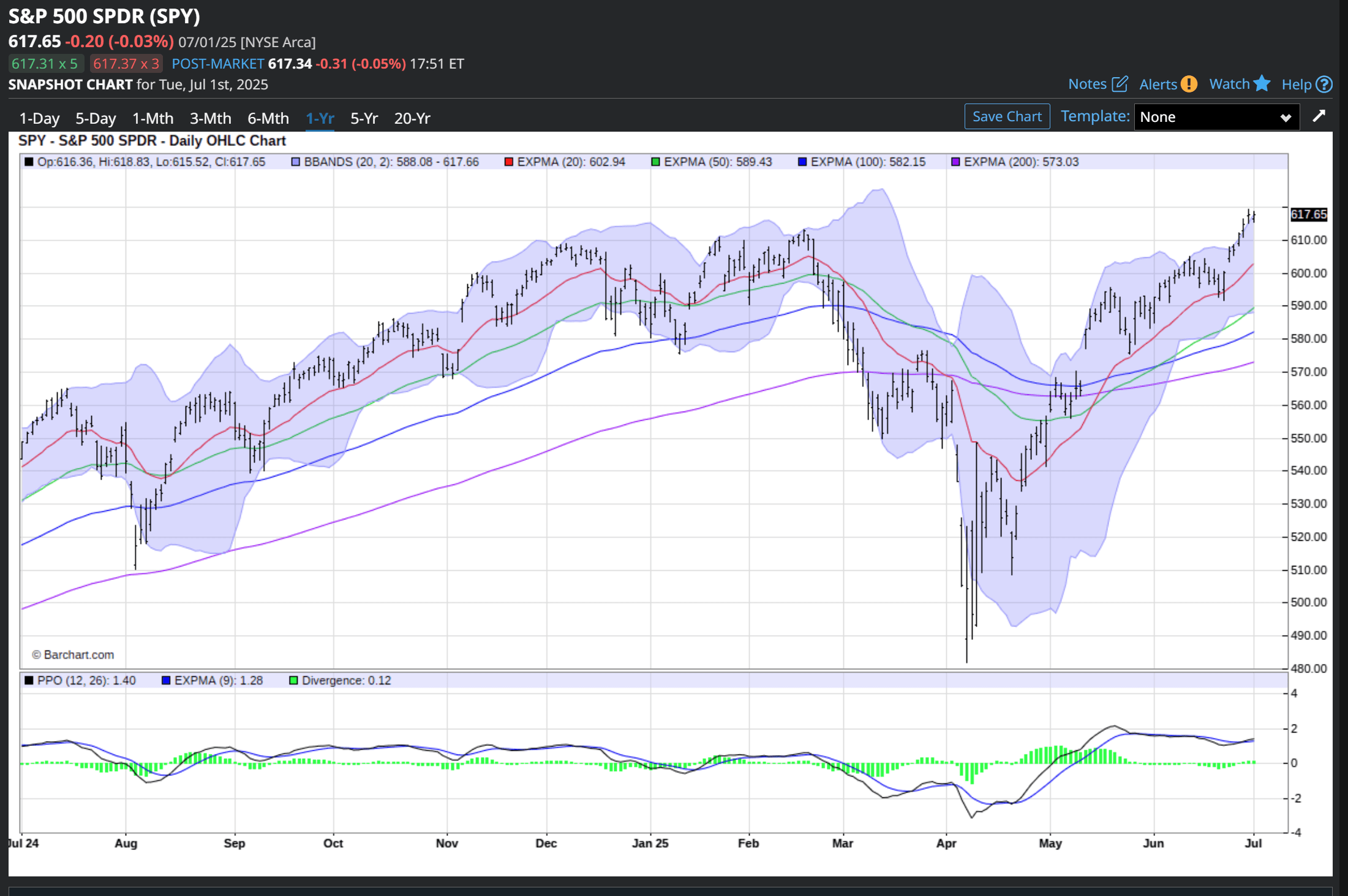Click the BBANDS legend square
The height and width of the screenshot is (896, 1348).
coord(296,162)
